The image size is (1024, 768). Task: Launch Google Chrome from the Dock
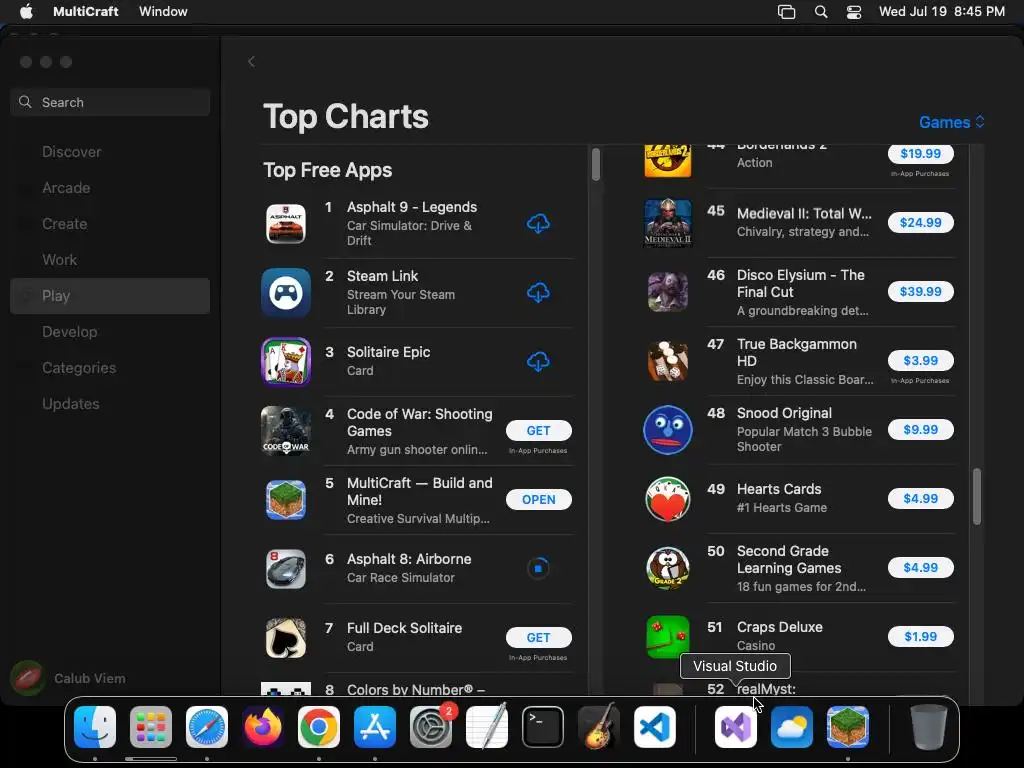click(x=319, y=727)
